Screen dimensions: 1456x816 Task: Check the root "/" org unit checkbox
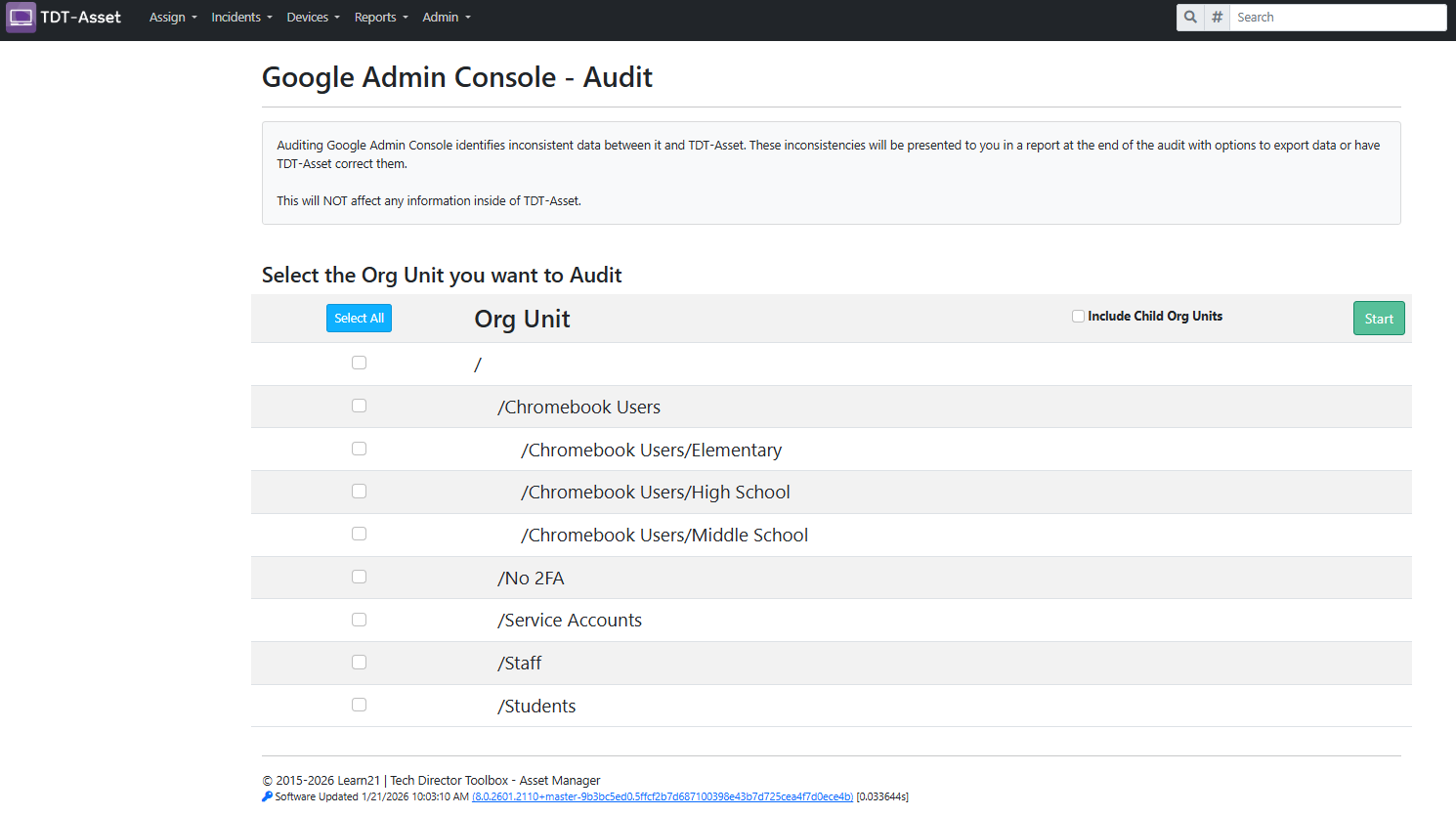click(359, 363)
